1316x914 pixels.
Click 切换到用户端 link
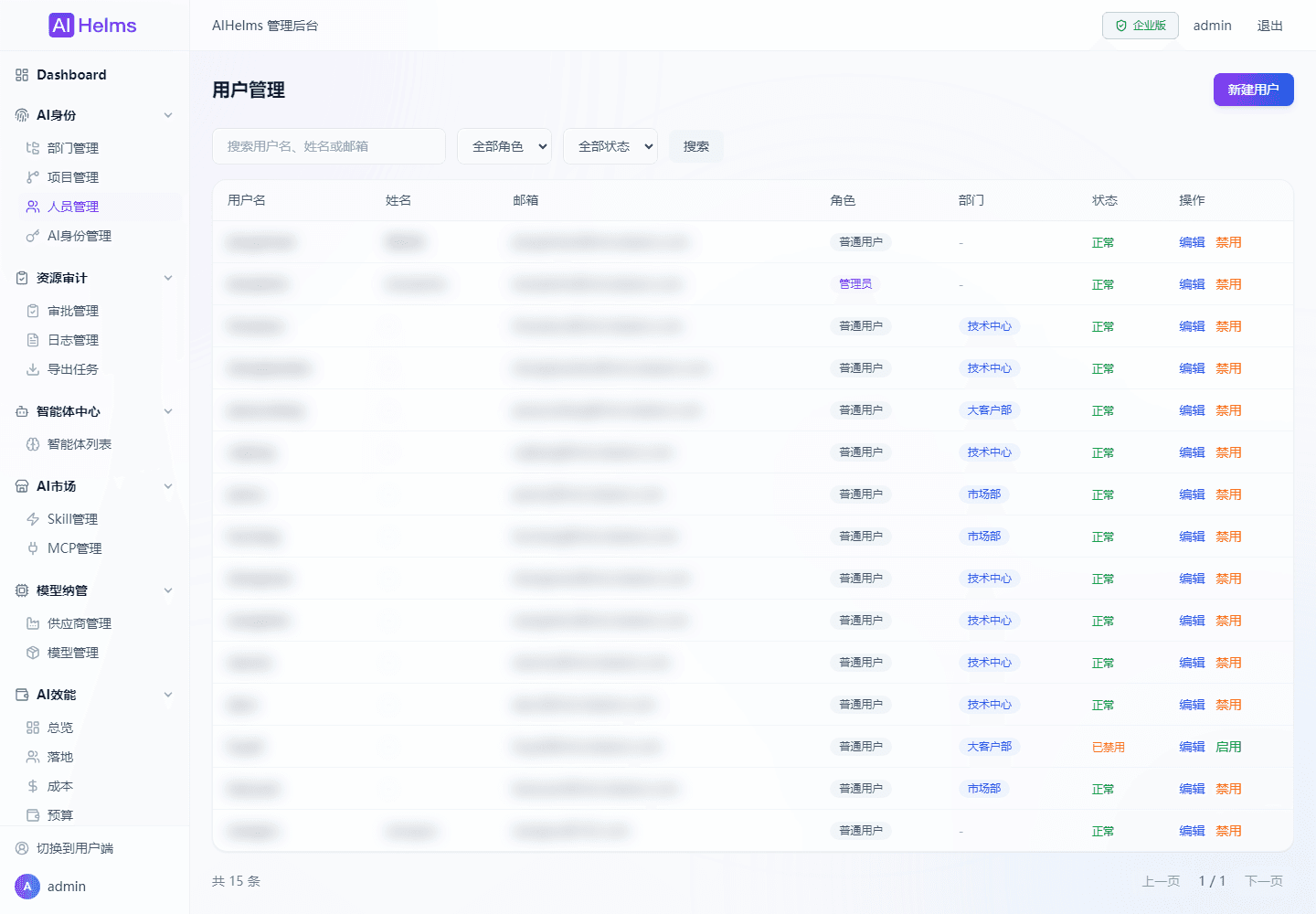point(75,848)
